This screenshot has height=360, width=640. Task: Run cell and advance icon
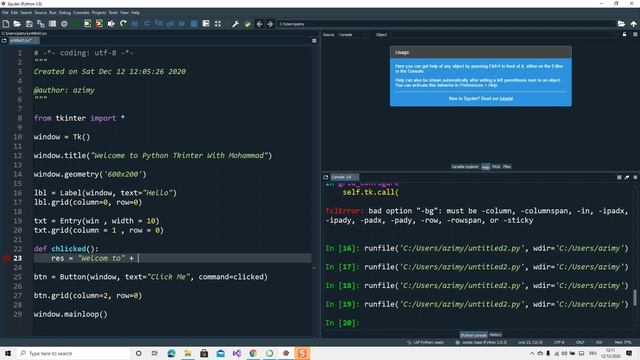(x=99, y=24)
